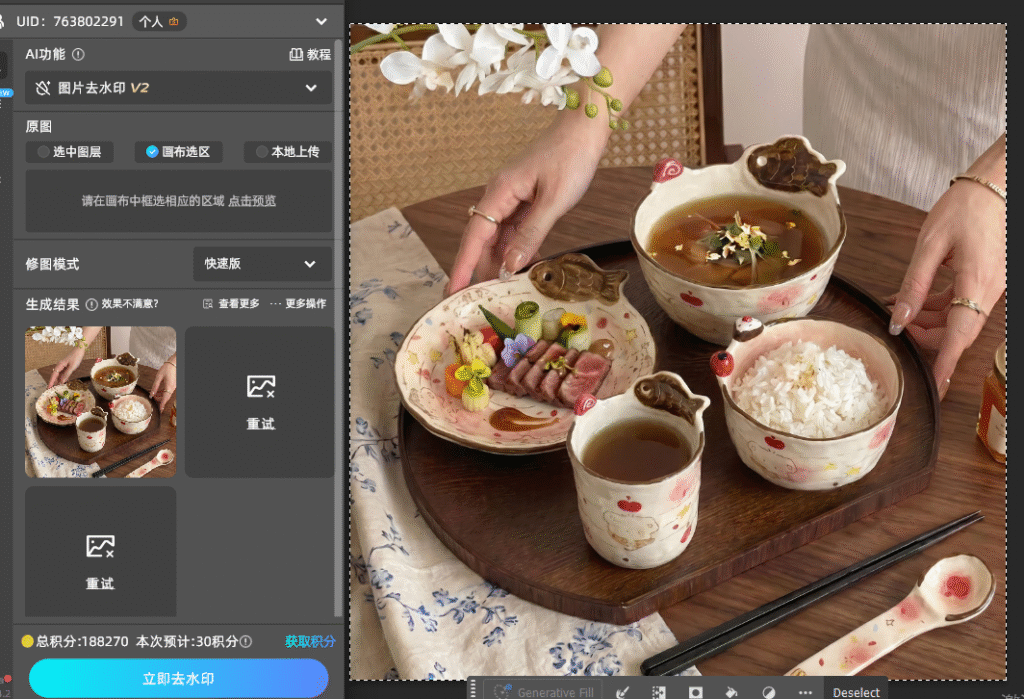Viewport: 1024px width, 699px height.
Task: Expand the UID account chevron
Action: coord(321,22)
